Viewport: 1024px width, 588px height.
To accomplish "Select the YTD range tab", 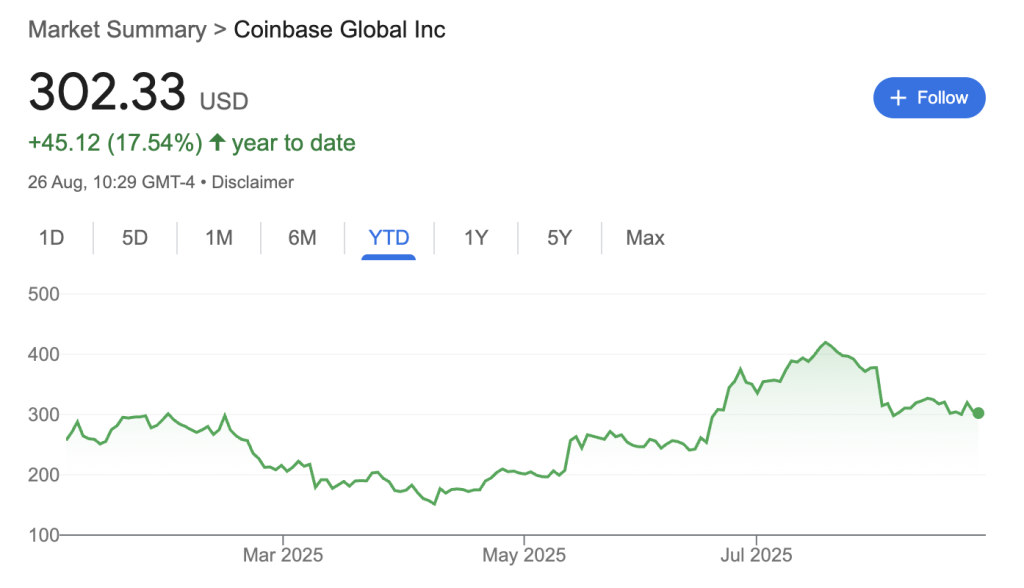I will 389,238.
